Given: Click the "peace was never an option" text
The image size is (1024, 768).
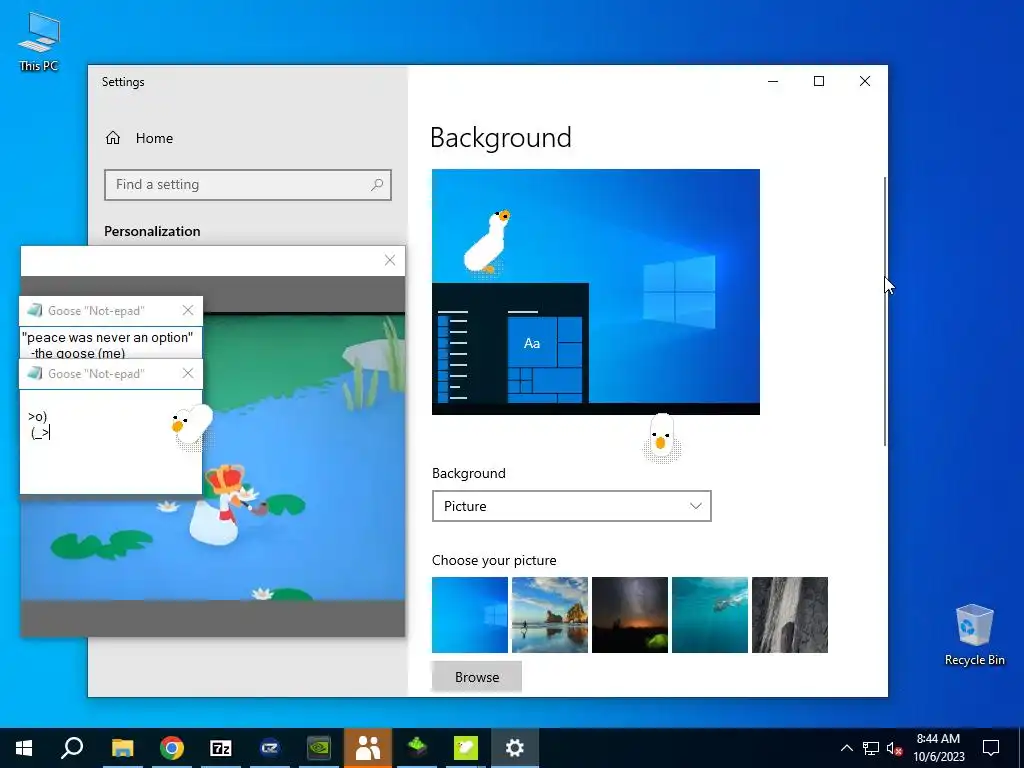Looking at the screenshot, I should coord(108,338).
